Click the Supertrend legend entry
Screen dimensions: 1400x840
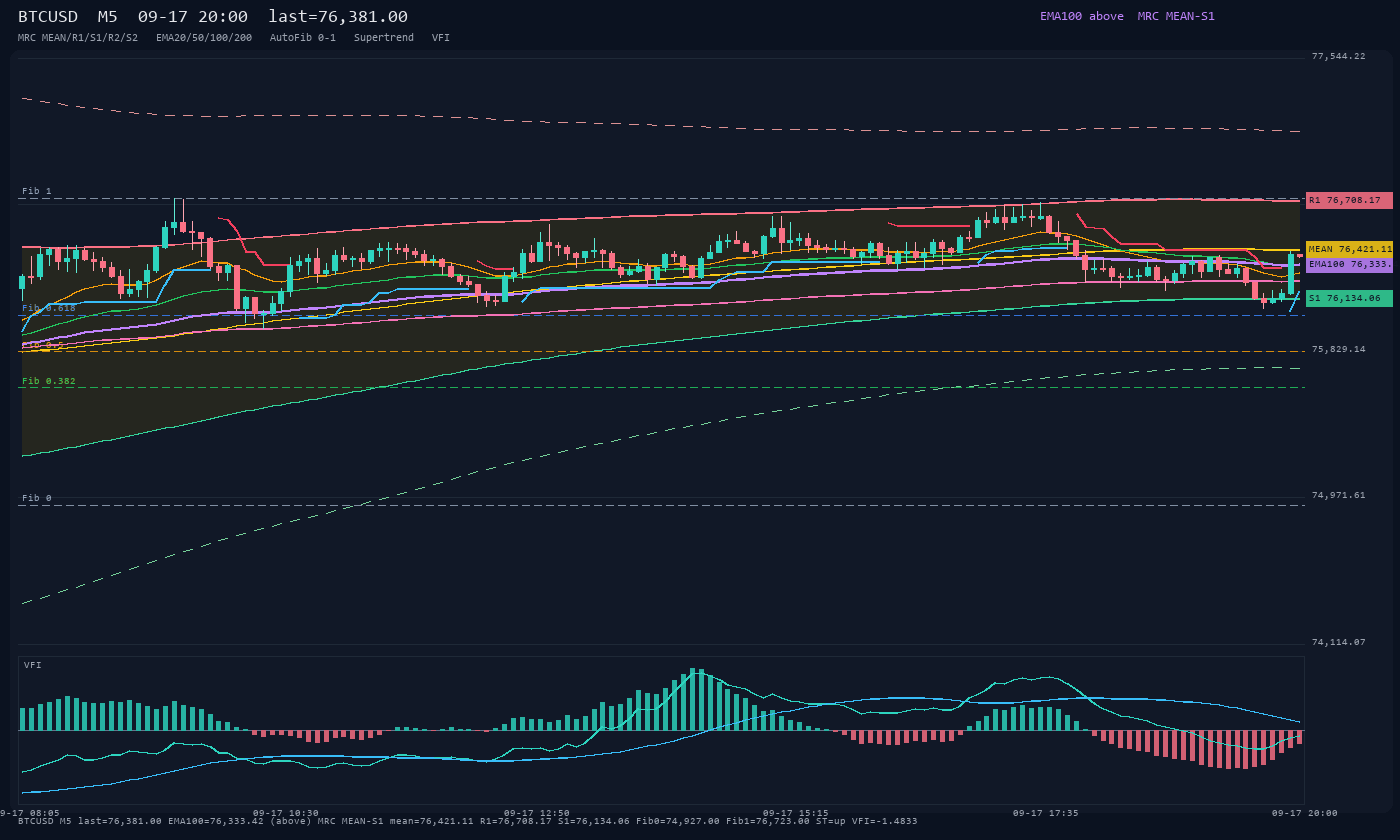point(384,37)
